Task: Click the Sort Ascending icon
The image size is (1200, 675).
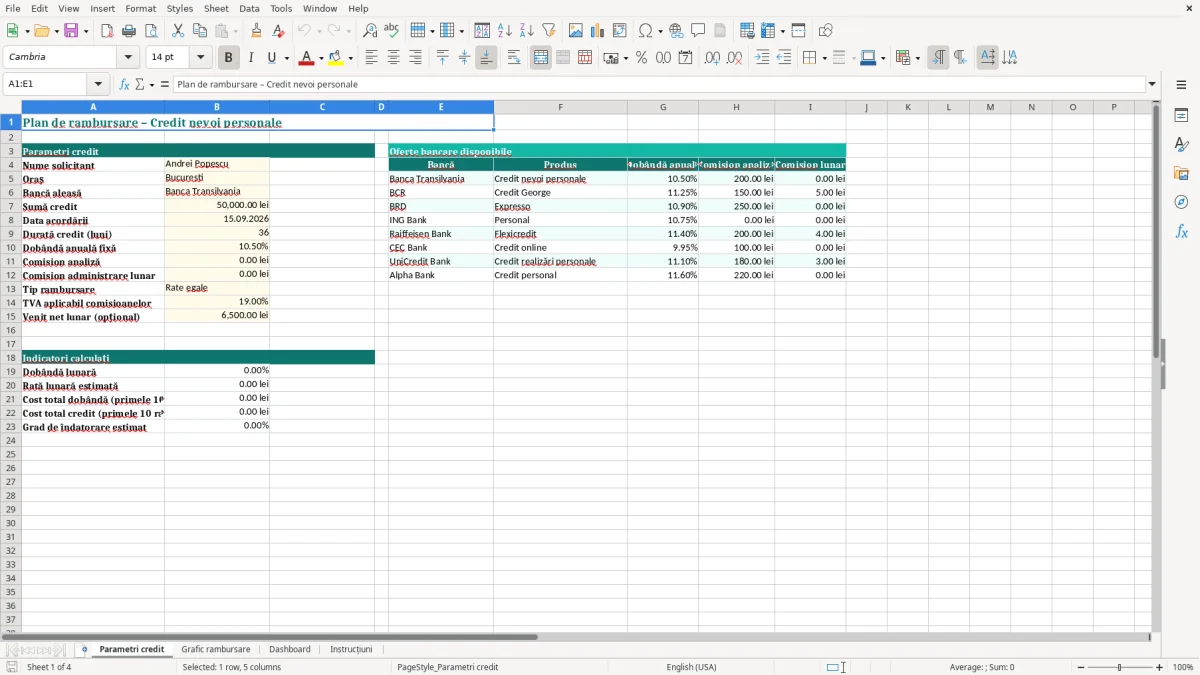Action: pos(505,31)
